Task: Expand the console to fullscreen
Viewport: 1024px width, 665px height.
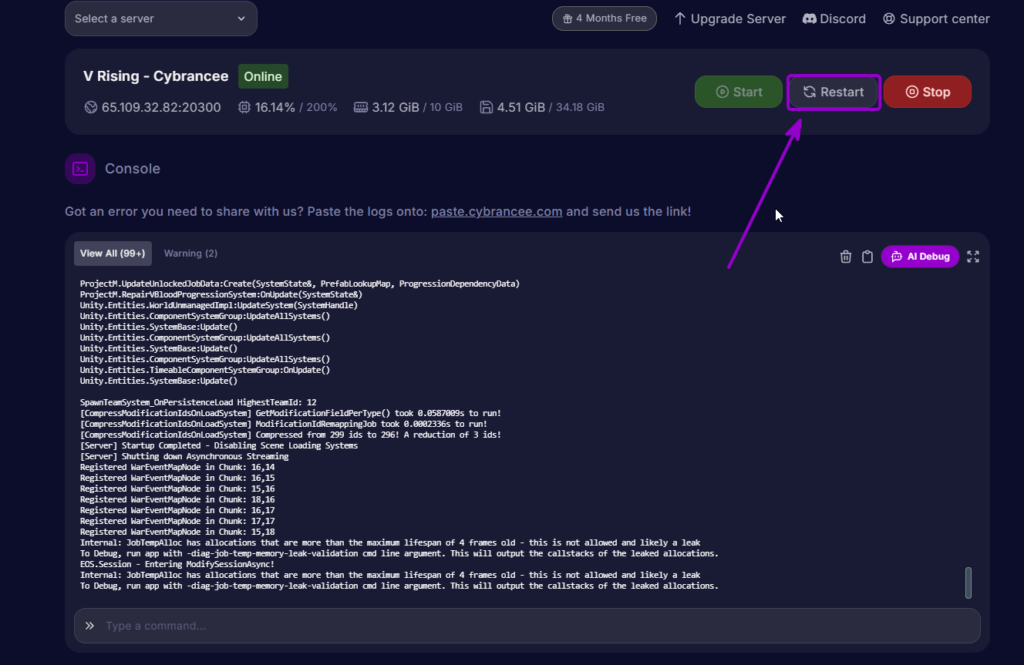Action: click(x=973, y=257)
